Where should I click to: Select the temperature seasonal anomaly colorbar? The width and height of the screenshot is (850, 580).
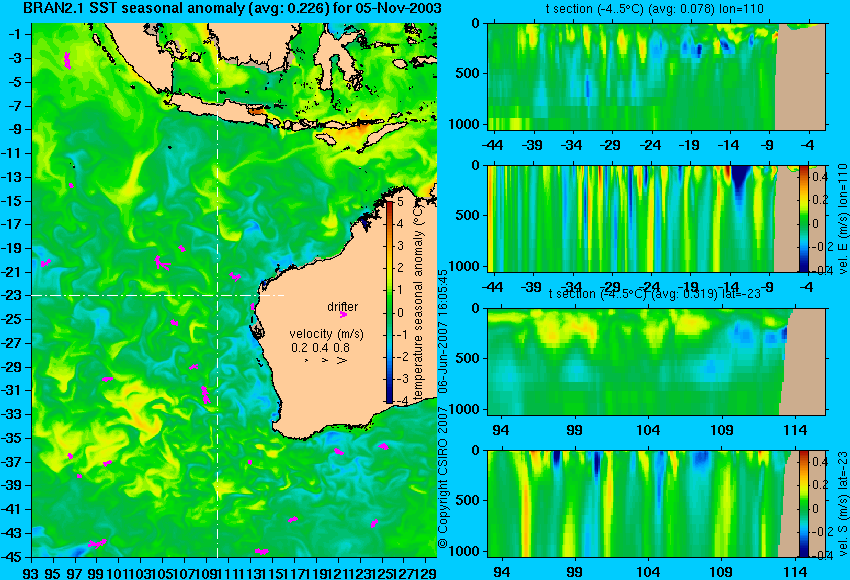389,302
